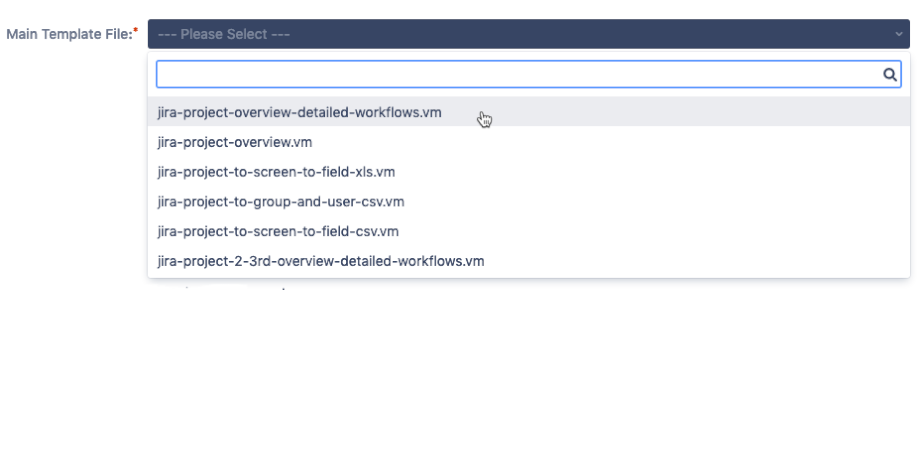Click the dropdown chevron arrow
Viewport: 920px width, 450px height.
point(898,34)
